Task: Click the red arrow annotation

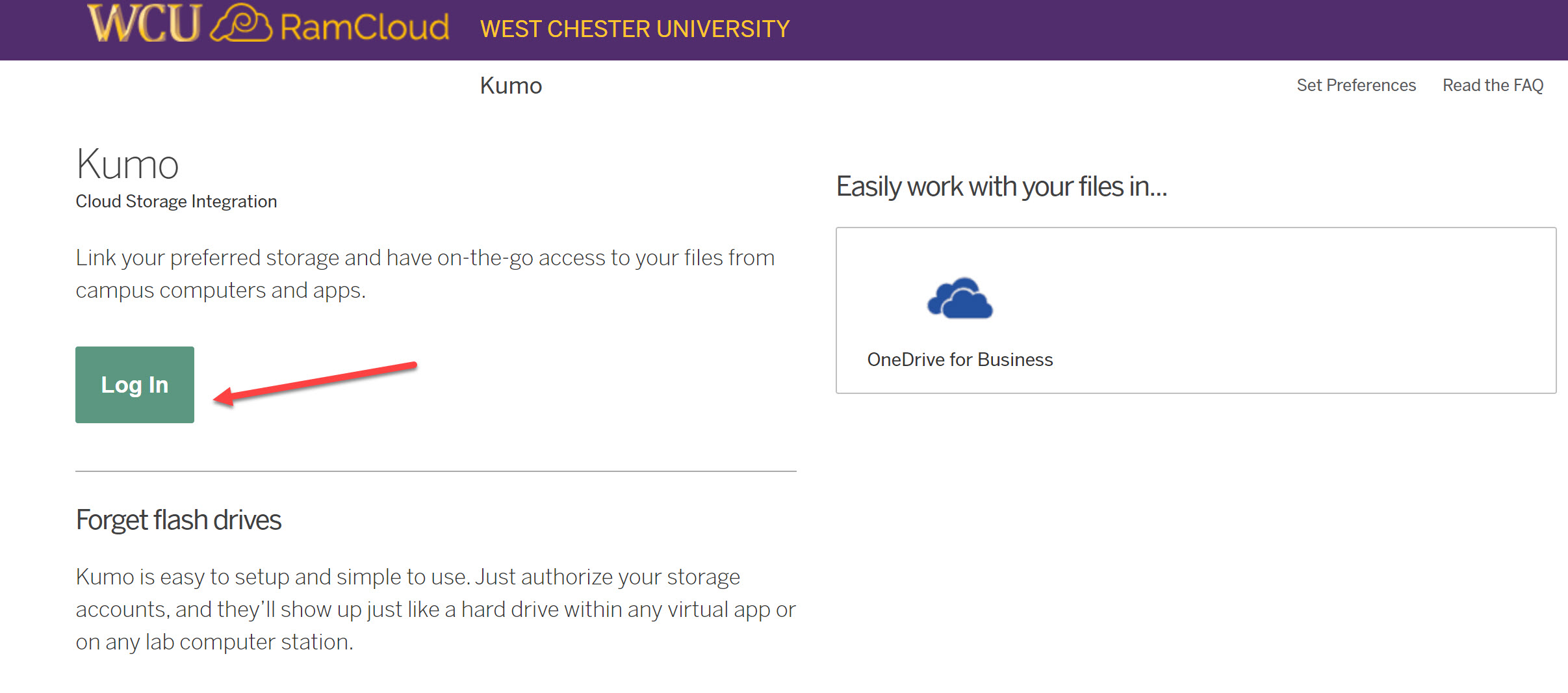Action: coord(315,384)
